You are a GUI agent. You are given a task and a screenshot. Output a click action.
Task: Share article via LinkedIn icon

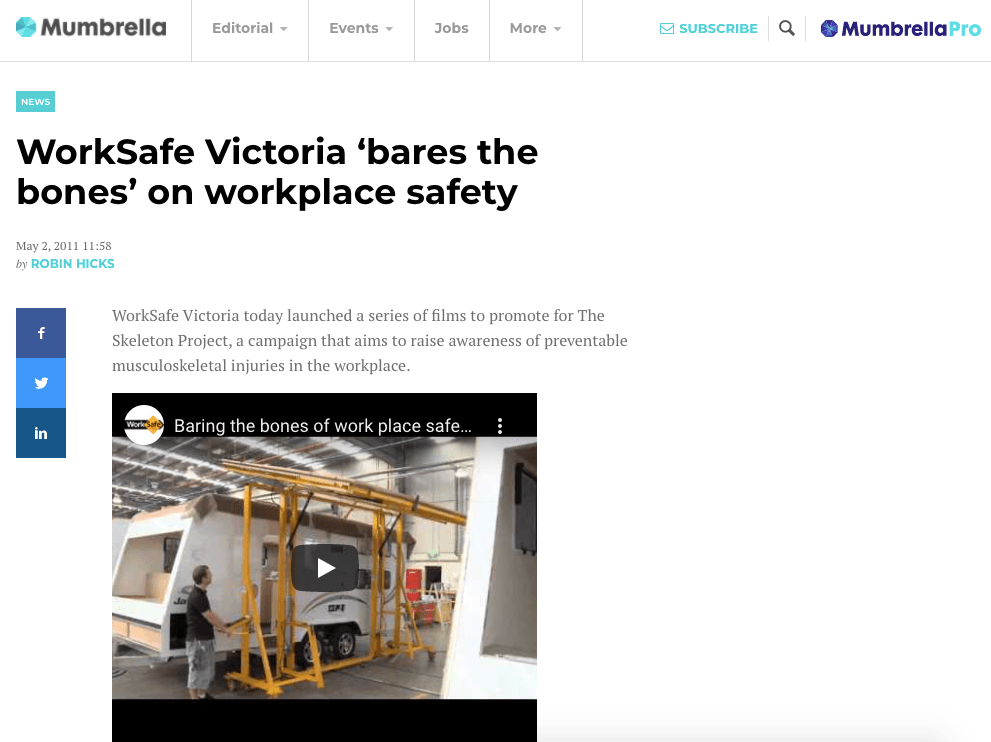(x=41, y=433)
